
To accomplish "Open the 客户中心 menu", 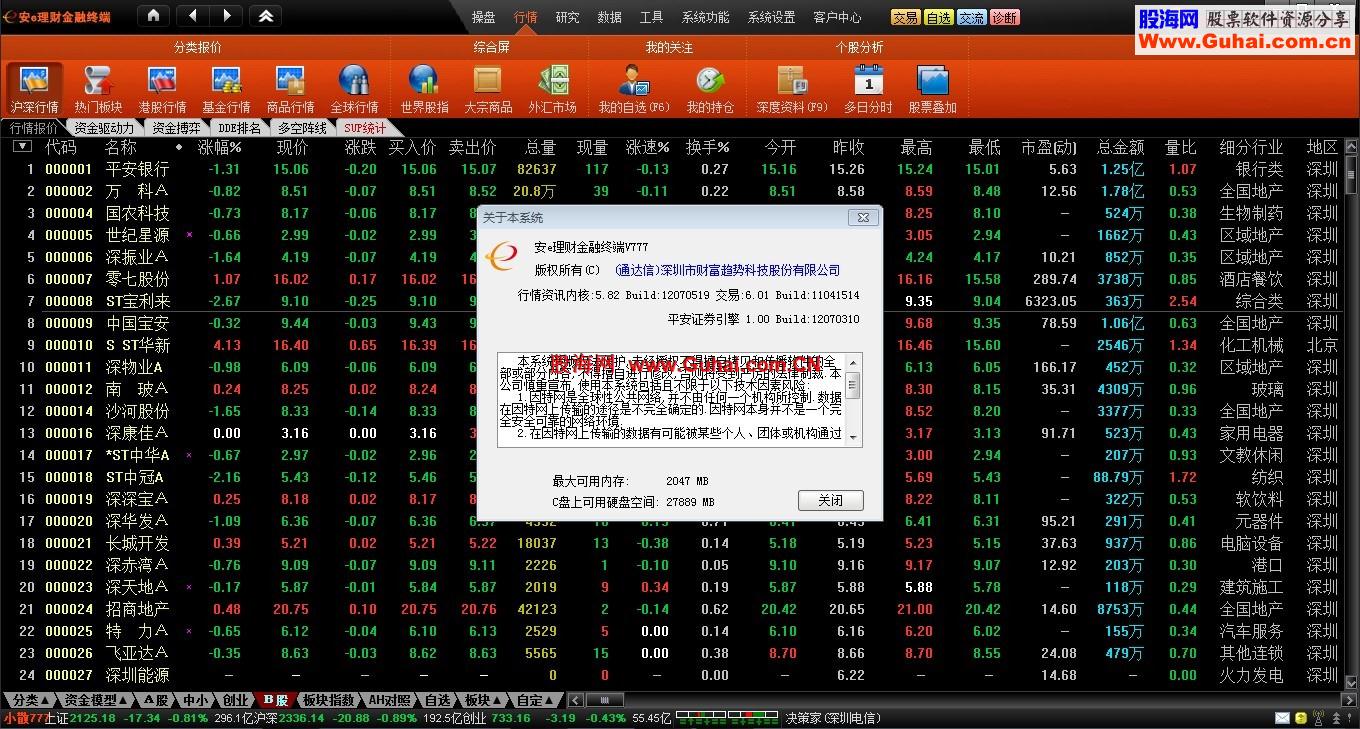I will click(837, 17).
